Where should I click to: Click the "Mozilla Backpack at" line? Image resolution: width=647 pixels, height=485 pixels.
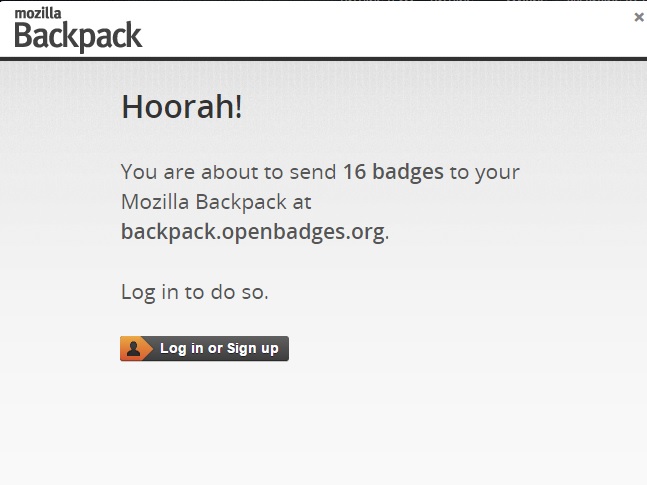[216, 202]
